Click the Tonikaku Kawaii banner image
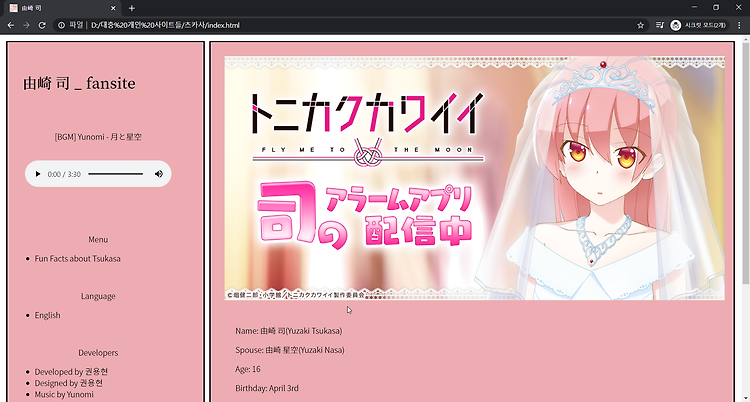The image size is (750, 402). (474, 178)
